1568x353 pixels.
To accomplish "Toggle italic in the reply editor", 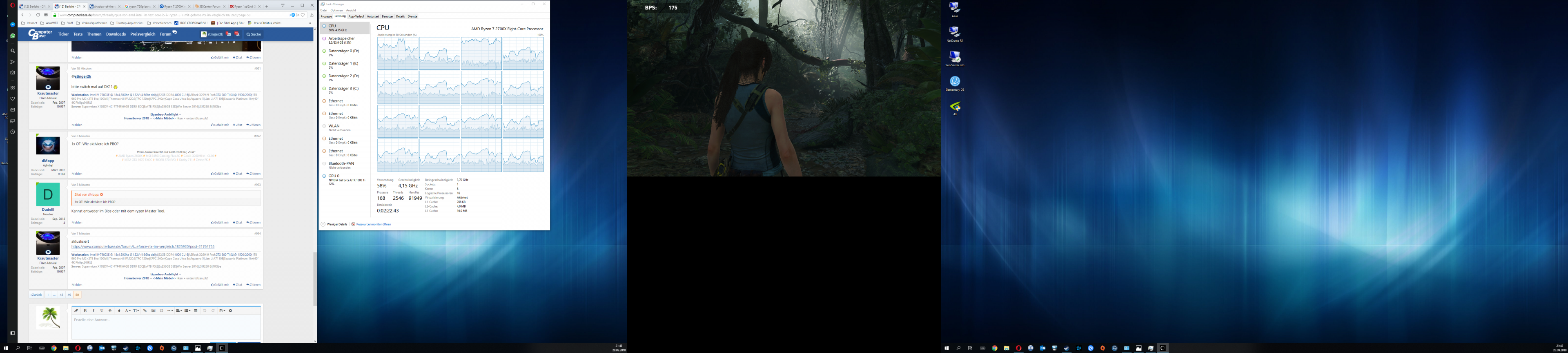I will [94, 311].
